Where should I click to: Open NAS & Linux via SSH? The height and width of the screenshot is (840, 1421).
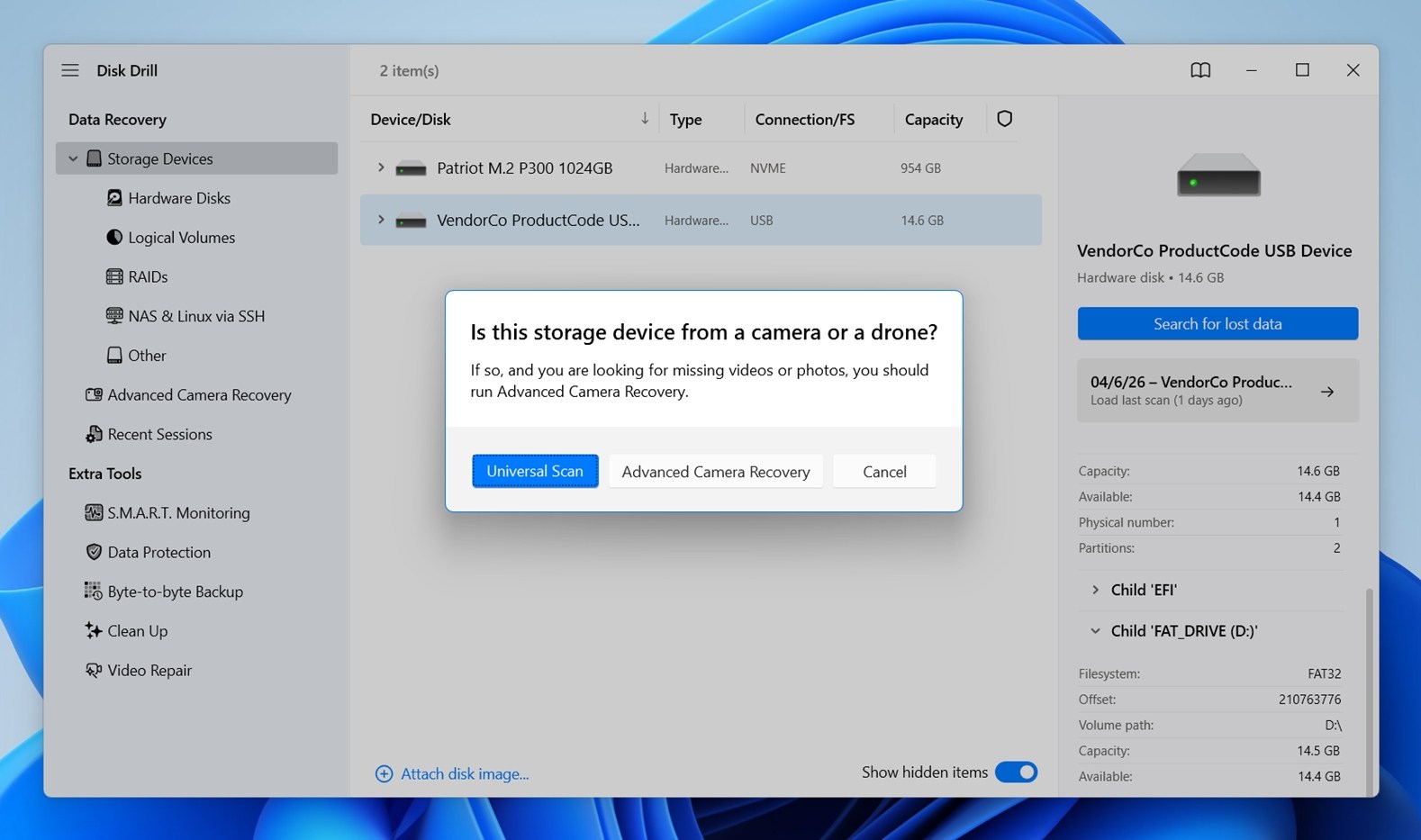196,316
